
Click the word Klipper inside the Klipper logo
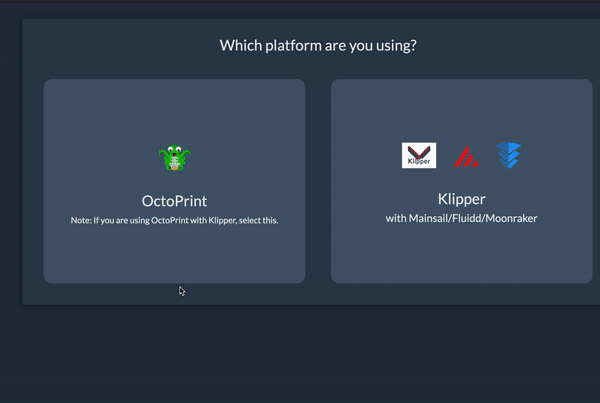coord(419,160)
